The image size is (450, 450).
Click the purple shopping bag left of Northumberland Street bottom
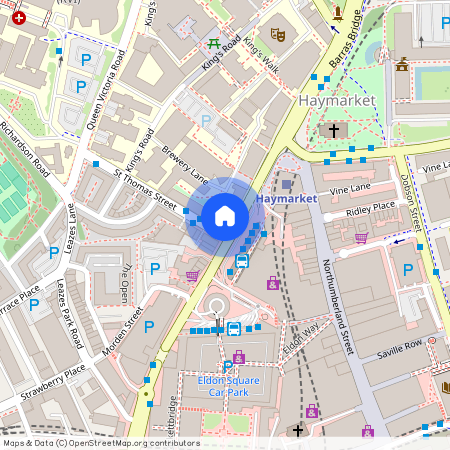(312, 411)
